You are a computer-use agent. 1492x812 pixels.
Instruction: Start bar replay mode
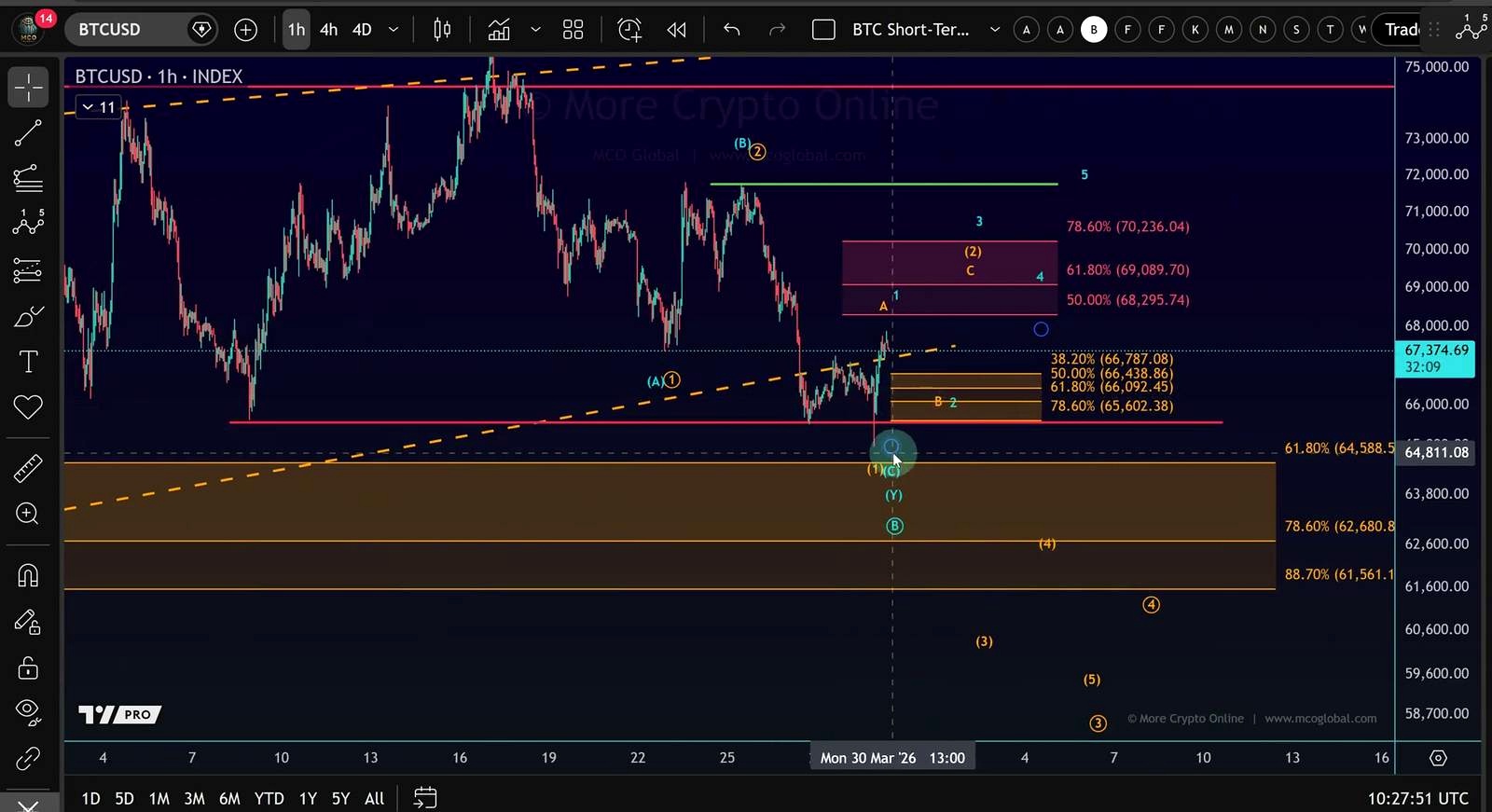coord(677,30)
